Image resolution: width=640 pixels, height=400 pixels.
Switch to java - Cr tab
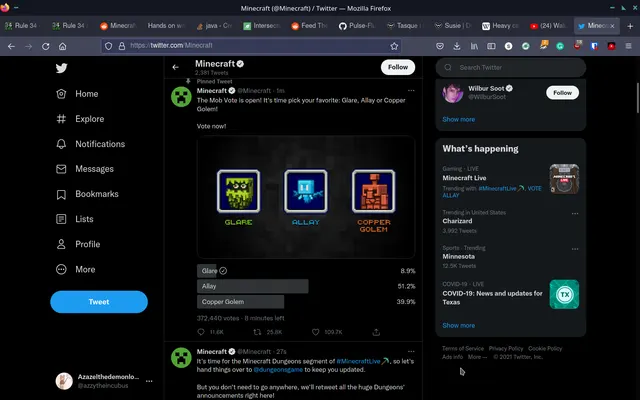(214, 26)
